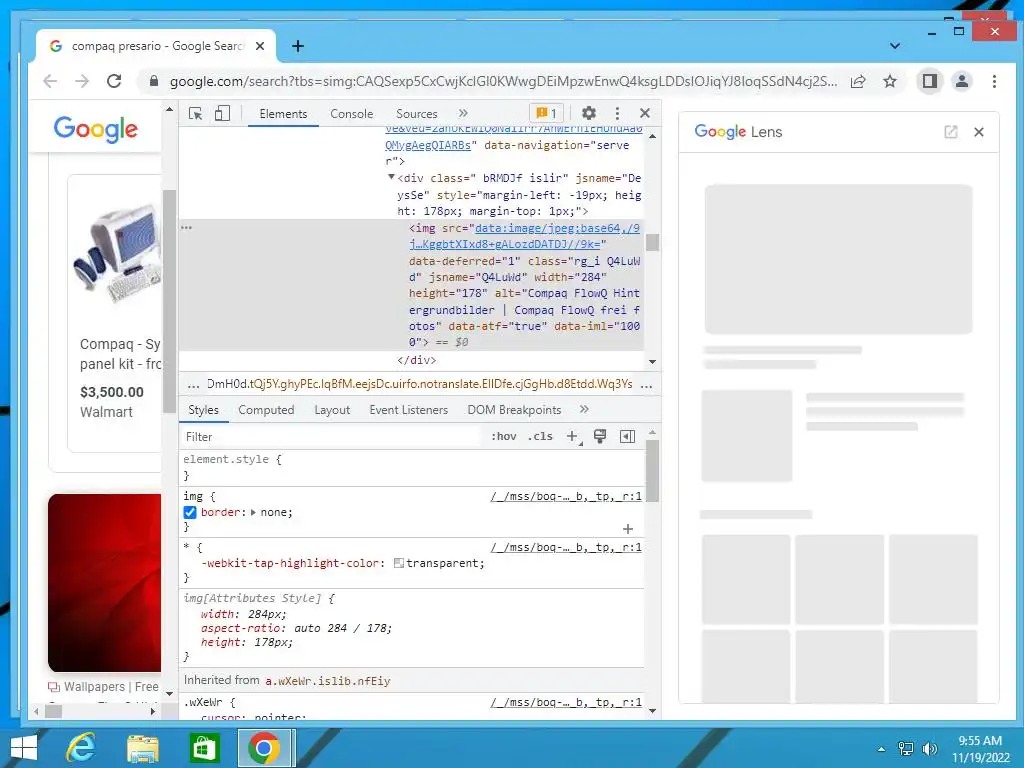
Task: Open Windows Store from taskbar
Action: coord(204,748)
